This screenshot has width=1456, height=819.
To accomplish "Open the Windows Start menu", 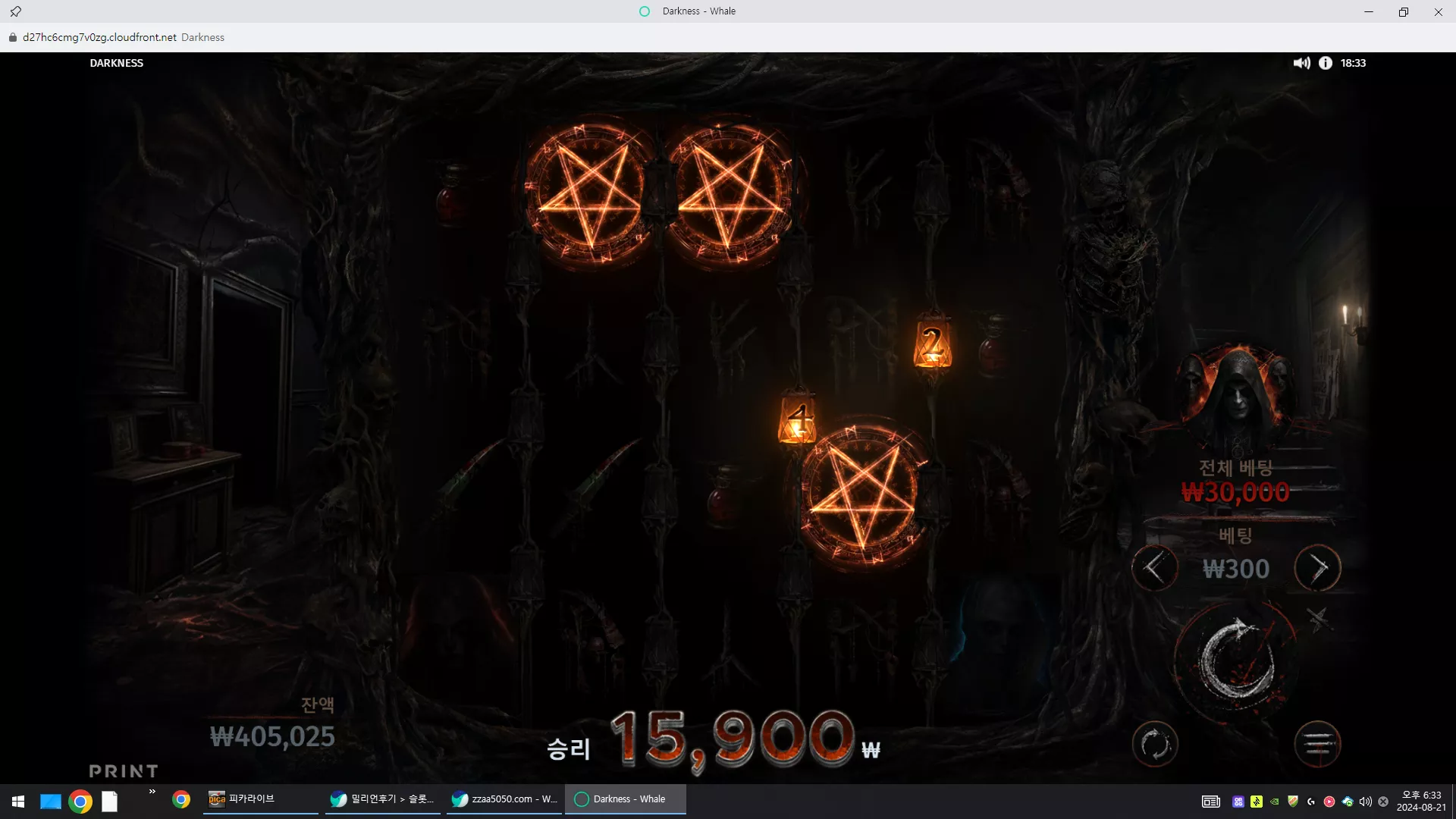I will (x=18, y=801).
